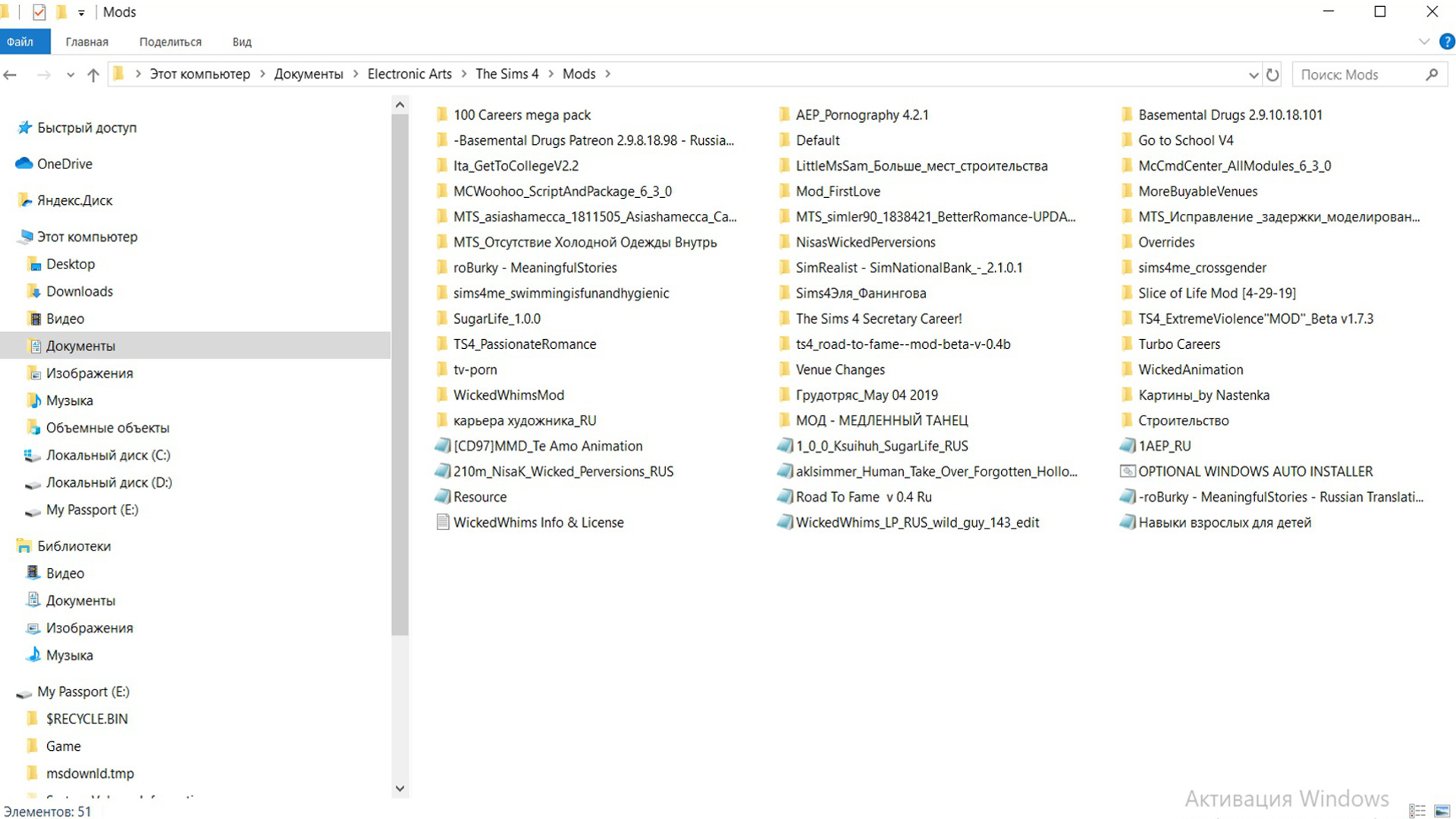Select the Overrides folder icon
Screen dimensions: 1456x819
1128,242
